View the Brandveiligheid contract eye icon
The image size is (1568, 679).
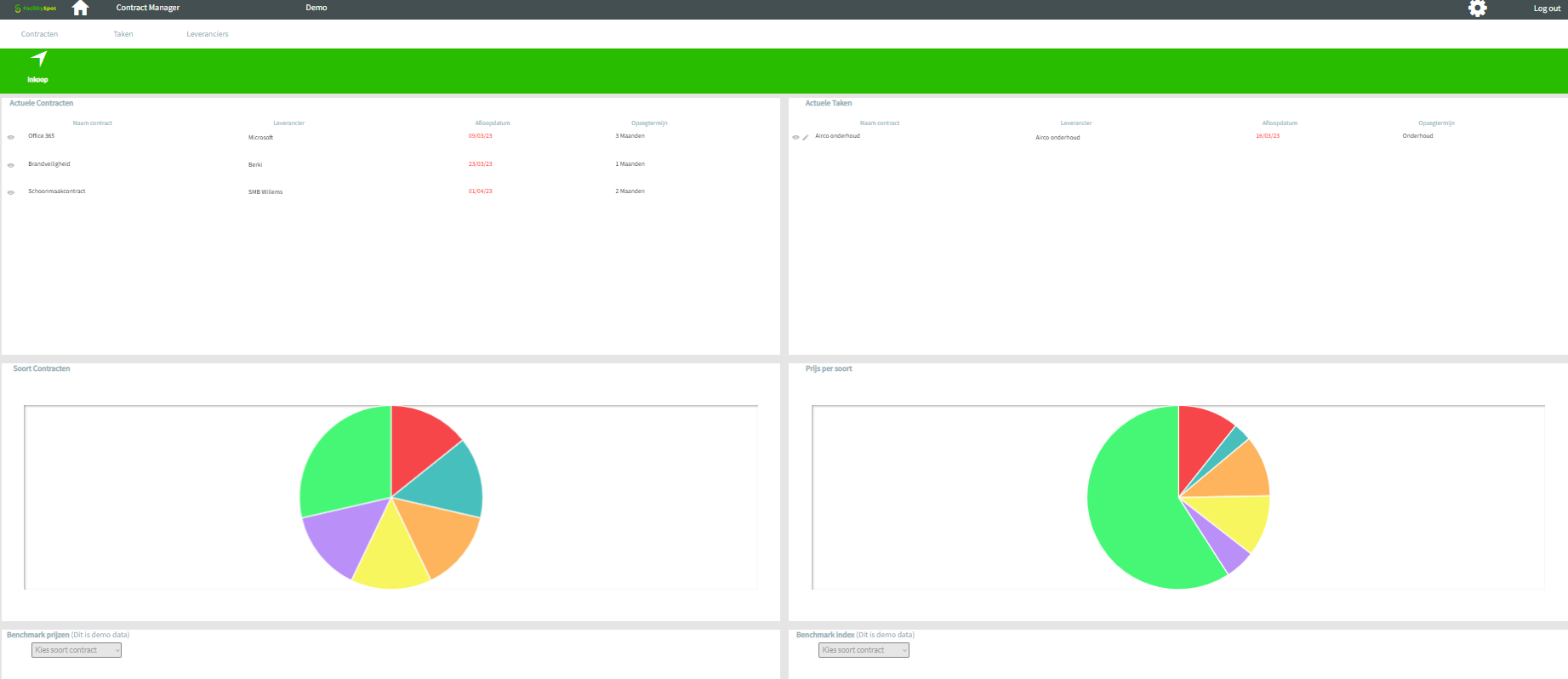(11, 165)
